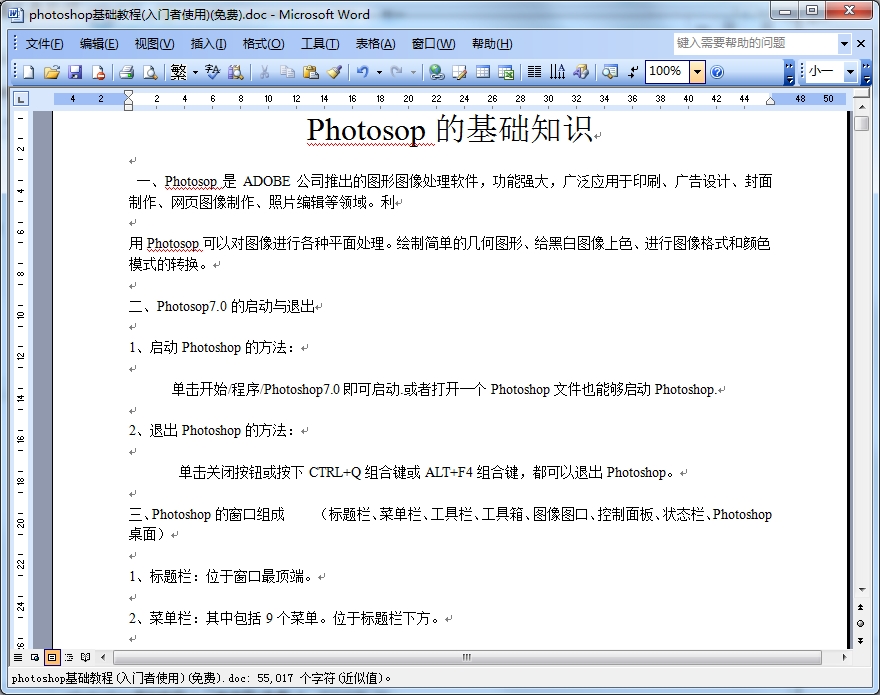Open help question box dropdown arrow
Screen dimensions: 880x695
tap(844, 43)
